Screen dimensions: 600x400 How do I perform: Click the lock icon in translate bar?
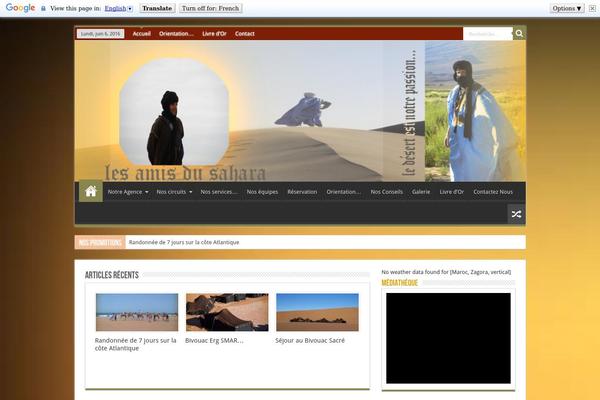43,8
